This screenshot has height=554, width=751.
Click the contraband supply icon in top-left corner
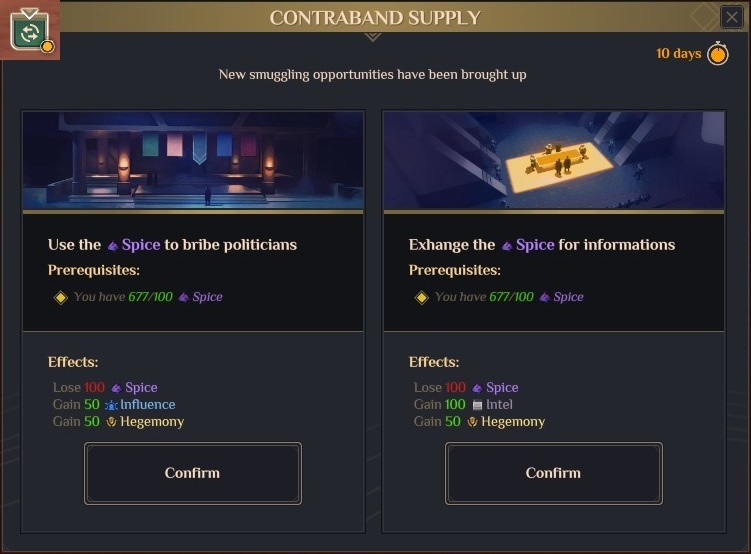click(29, 31)
